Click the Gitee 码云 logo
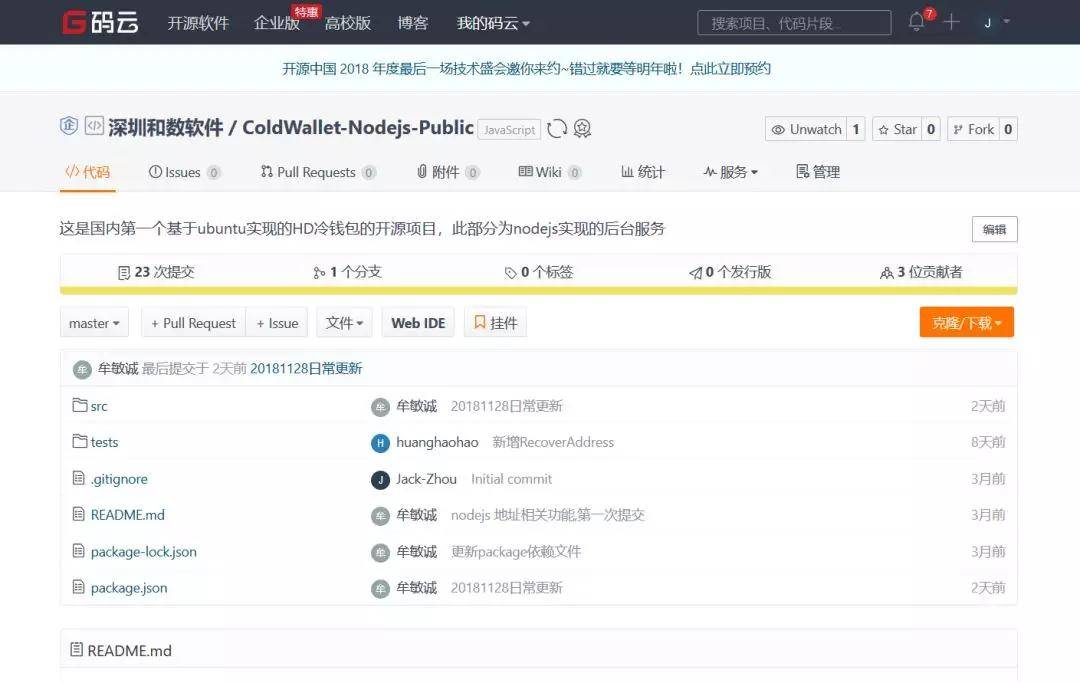 tap(100, 22)
